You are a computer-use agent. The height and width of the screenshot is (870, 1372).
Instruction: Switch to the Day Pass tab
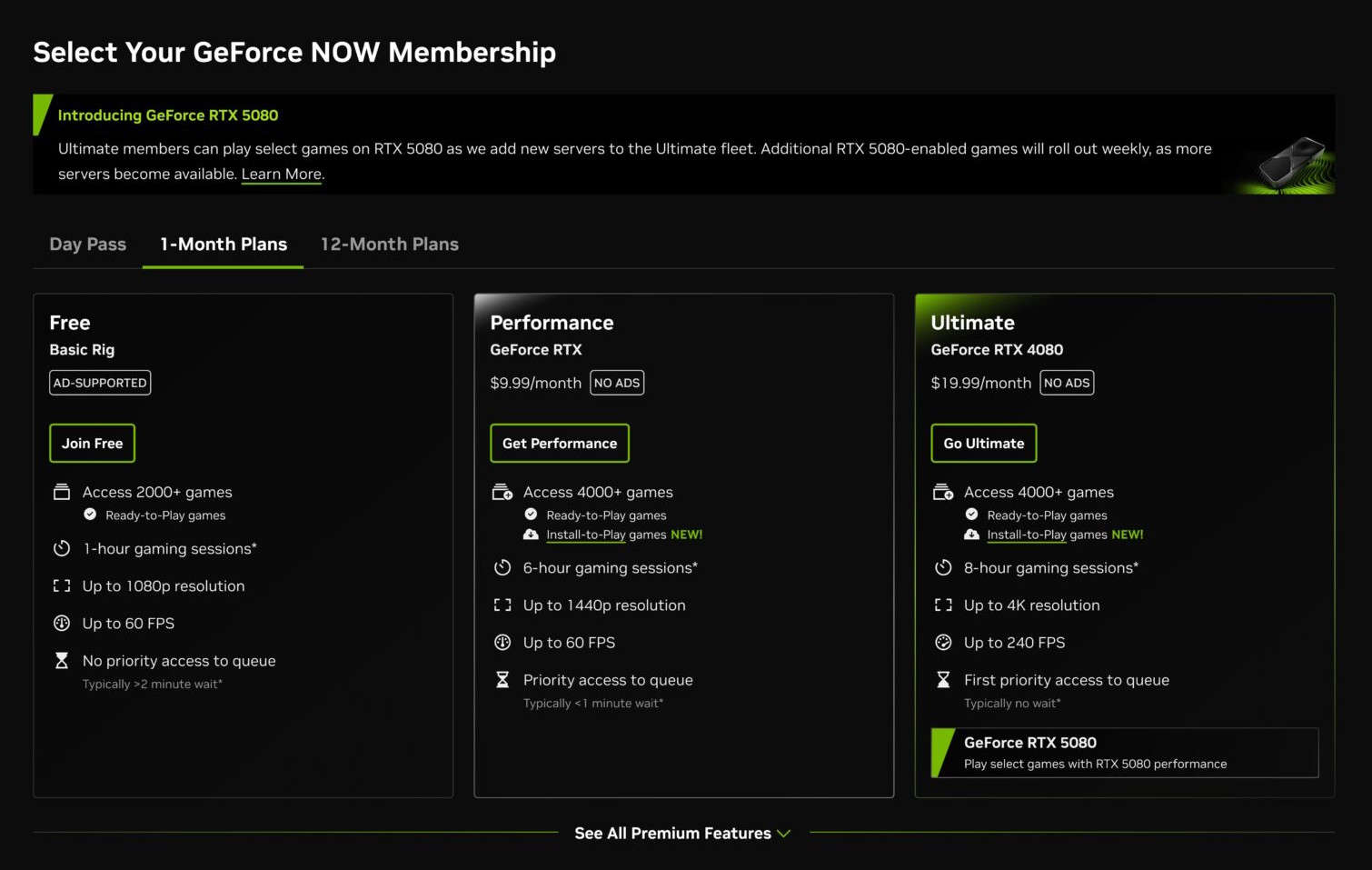tap(87, 244)
